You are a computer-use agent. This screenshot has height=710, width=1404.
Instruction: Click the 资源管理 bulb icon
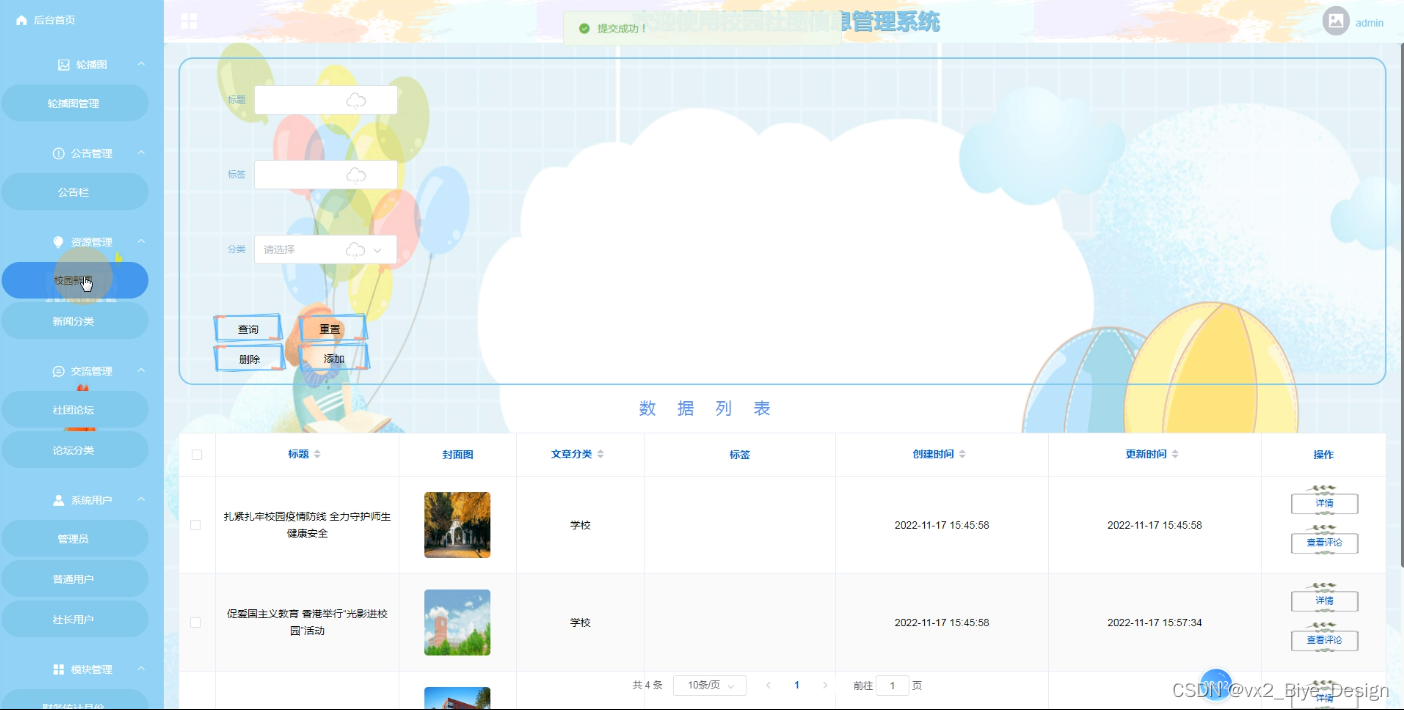(x=58, y=242)
